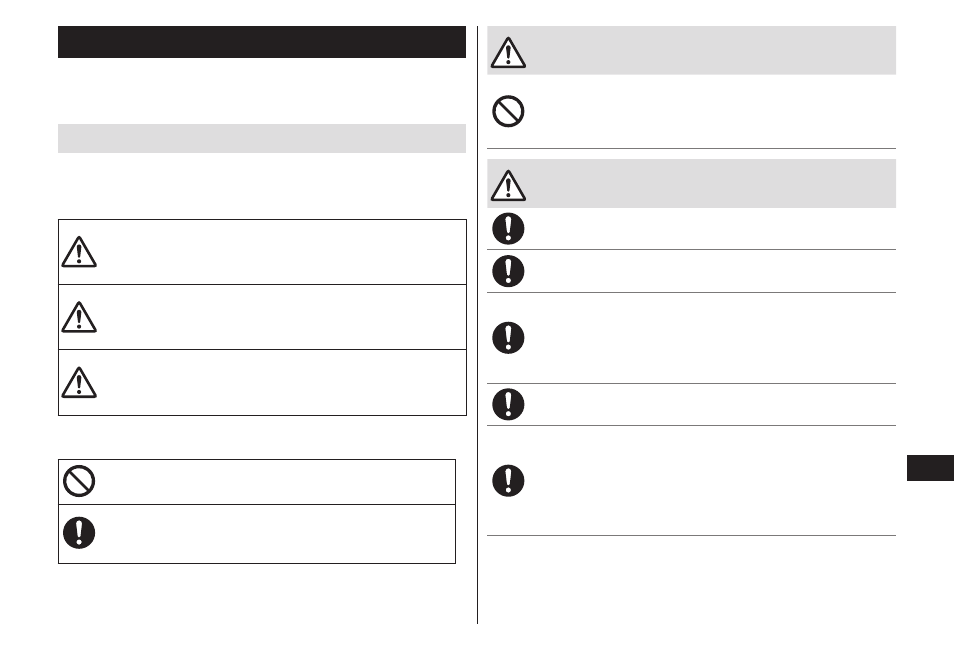Screen dimensions: 954x671
Task: Click the first exclamation circle in the right column
Action: click(x=508, y=229)
